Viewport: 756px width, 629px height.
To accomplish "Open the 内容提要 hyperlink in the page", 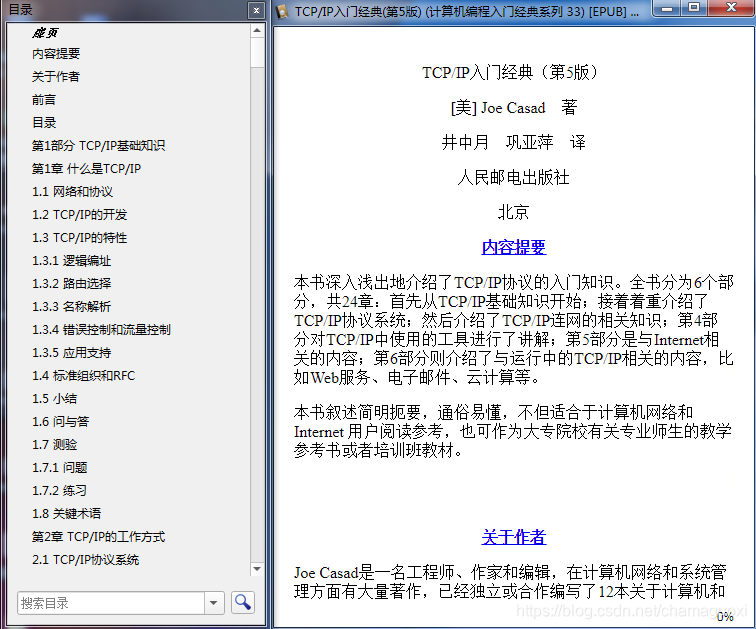I will click(513, 247).
